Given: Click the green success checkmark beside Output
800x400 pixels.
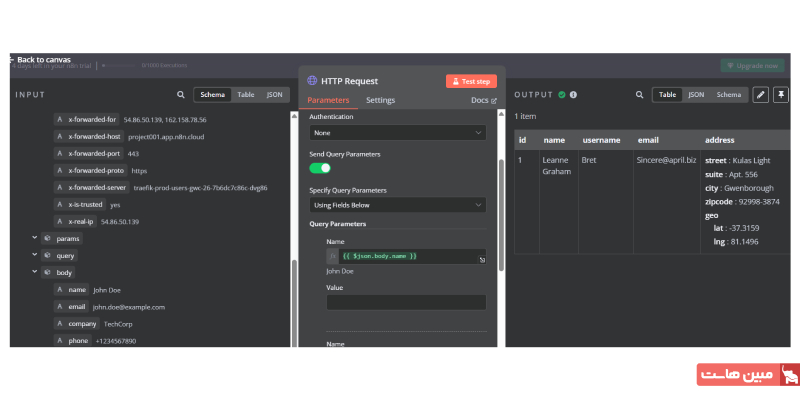Looking at the screenshot, I should [x=562, y=95].
